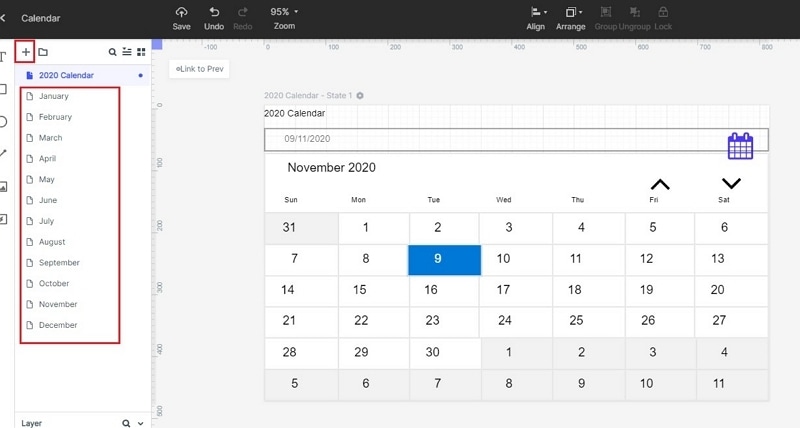
Task: Go to previous month with up chevron
Action: pyautogui.click(x=660, y=184)
